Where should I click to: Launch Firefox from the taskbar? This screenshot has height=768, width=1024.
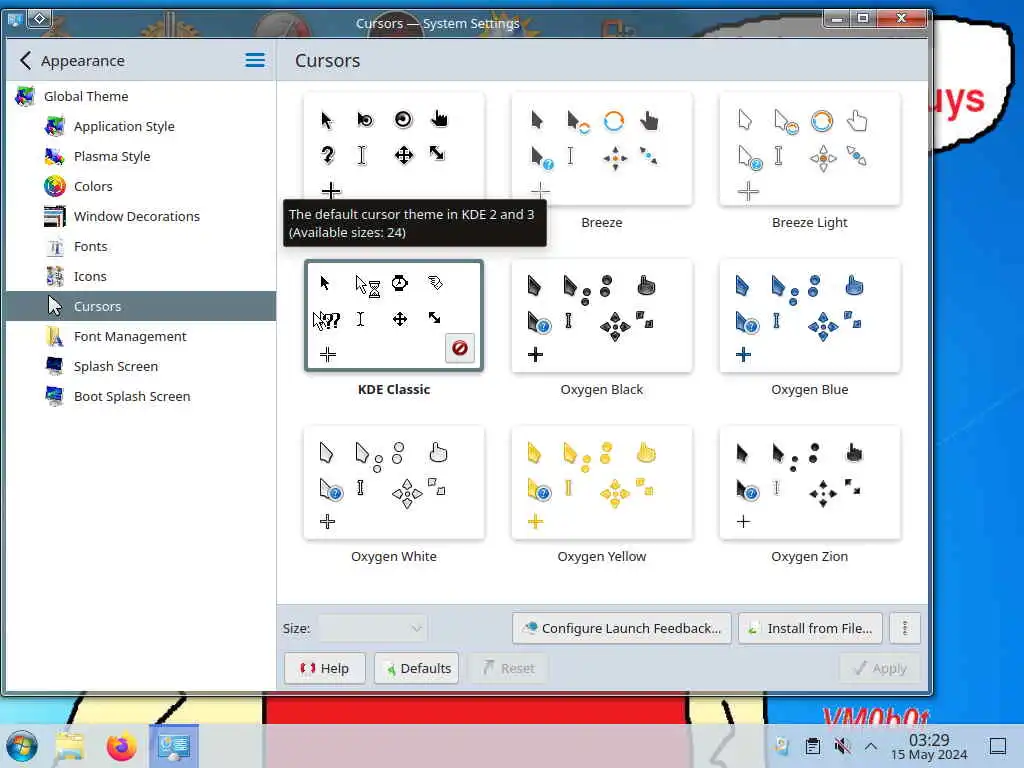(121, 746)
